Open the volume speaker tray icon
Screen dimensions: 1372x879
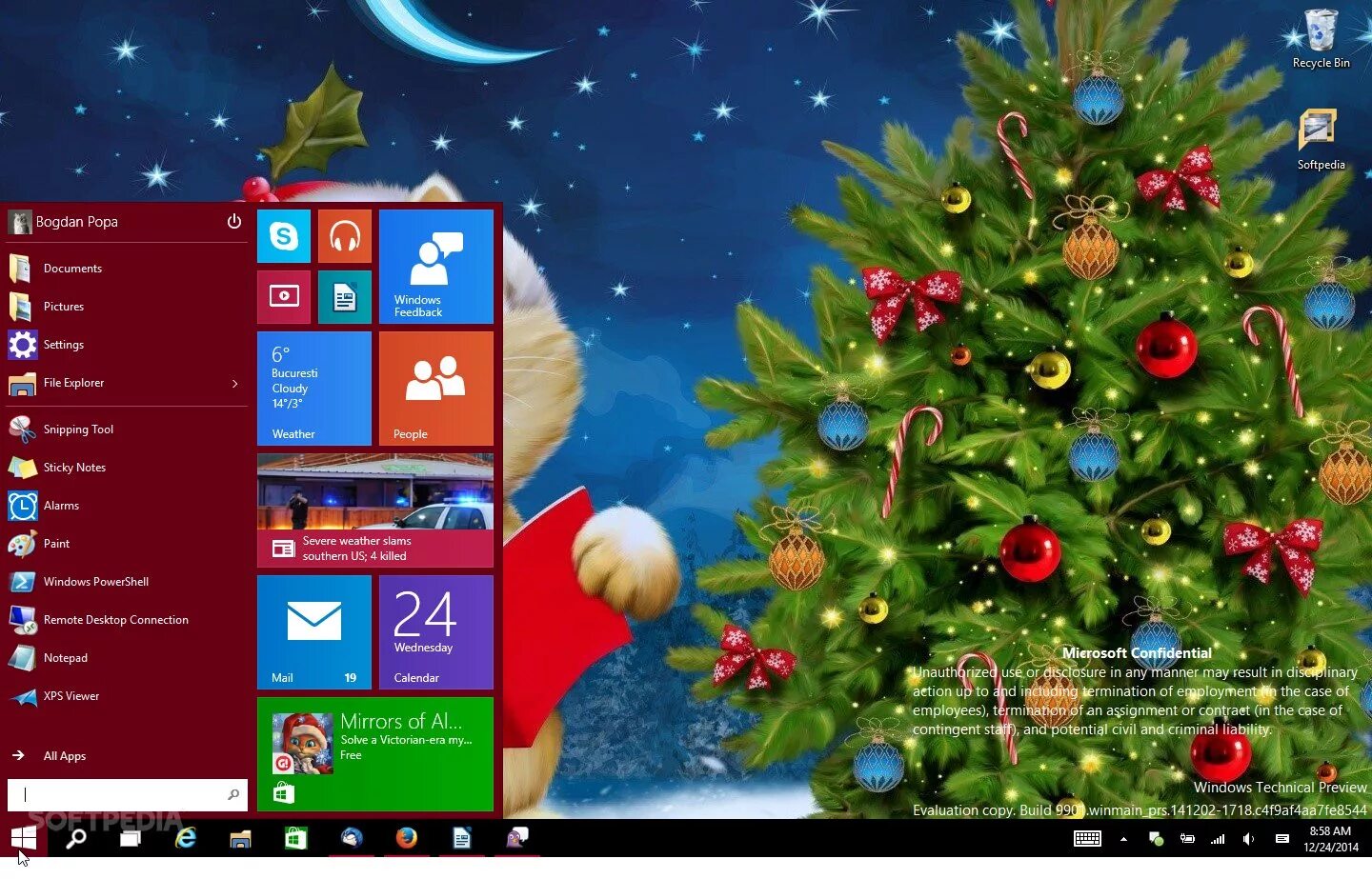pyautogui.click(x=1248, y=839)
